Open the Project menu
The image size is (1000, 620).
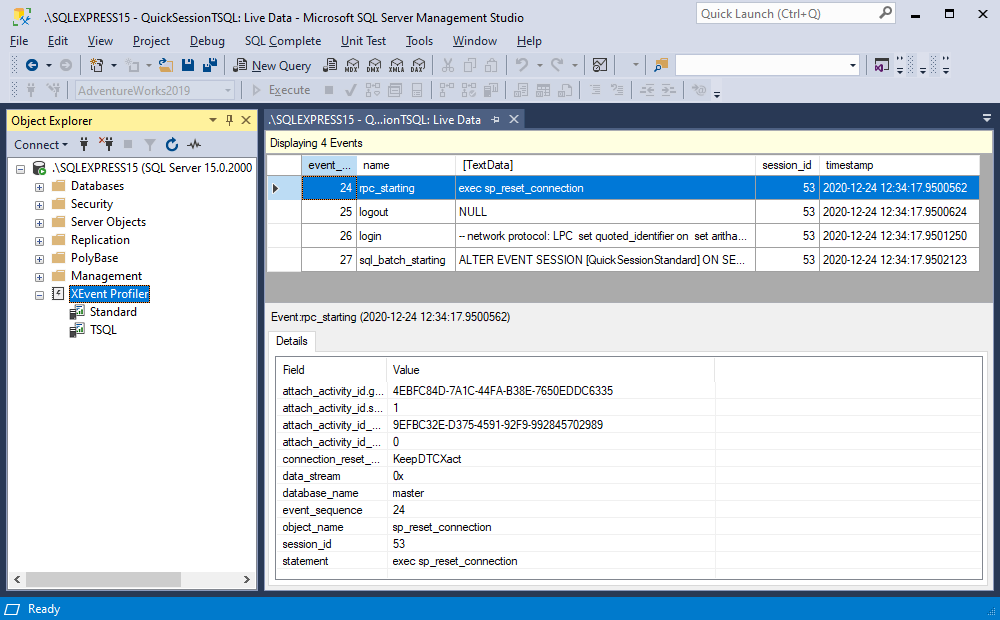(151, 41)
